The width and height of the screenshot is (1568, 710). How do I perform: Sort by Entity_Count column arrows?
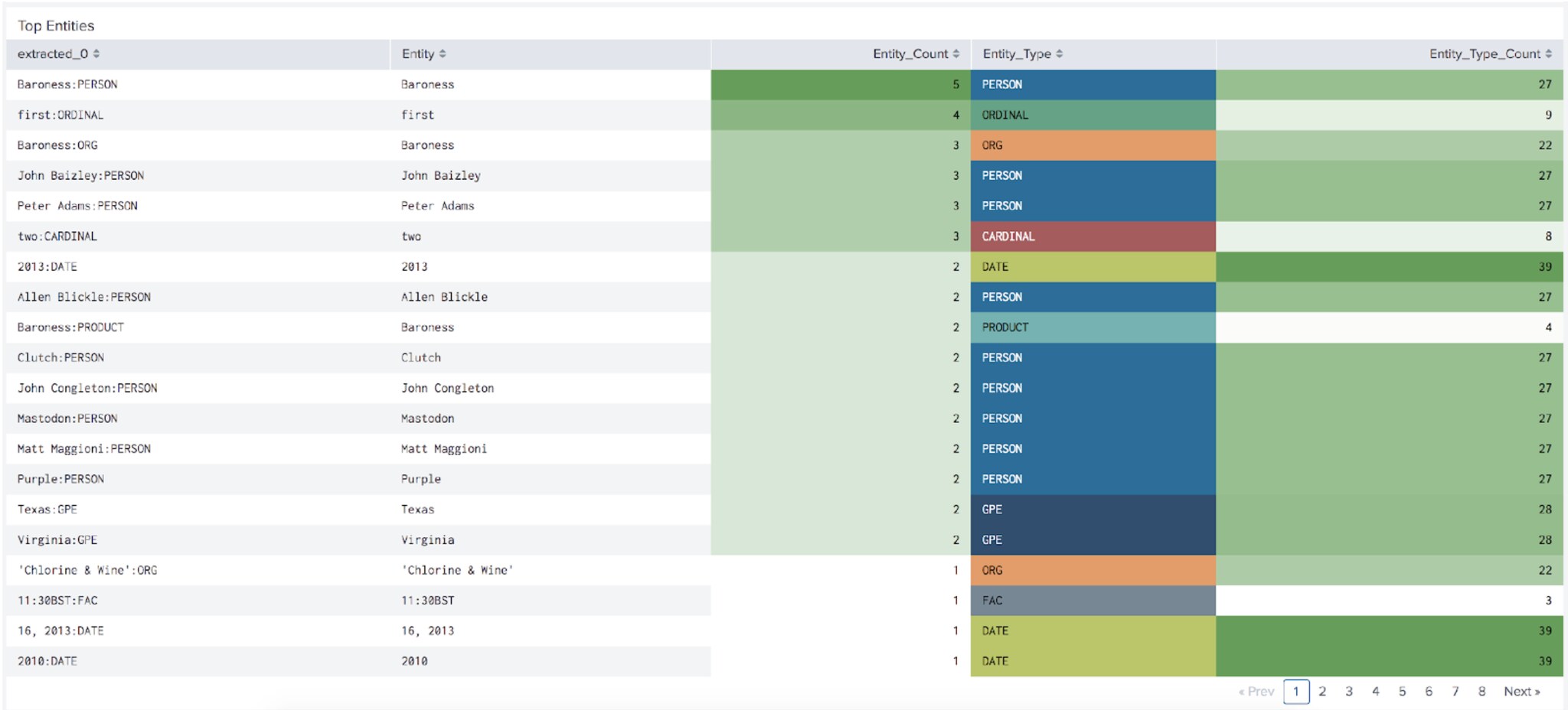click(955, 54)
